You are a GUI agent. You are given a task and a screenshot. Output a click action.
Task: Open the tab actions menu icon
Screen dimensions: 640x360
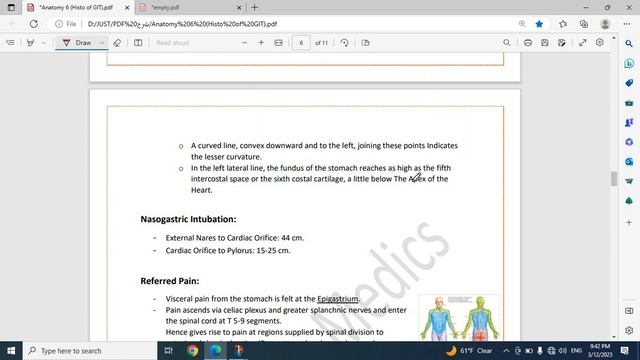(11, 7)
